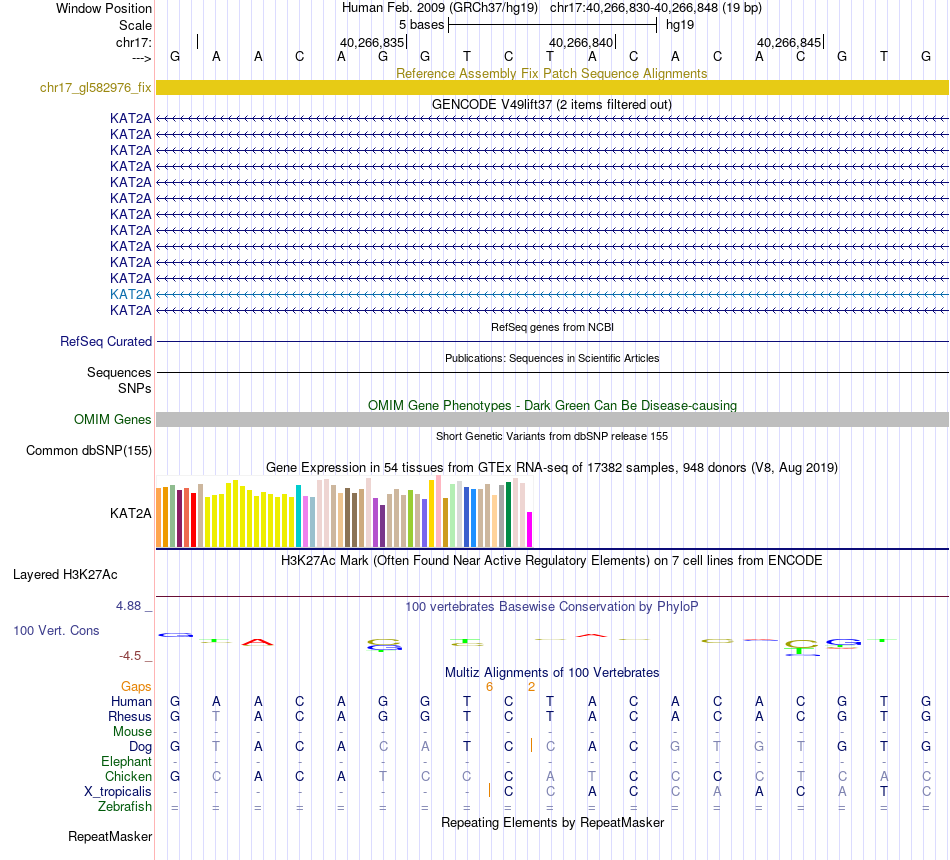
Task: Select the Layered H3K27Ac track label
Action: (65, 575)
